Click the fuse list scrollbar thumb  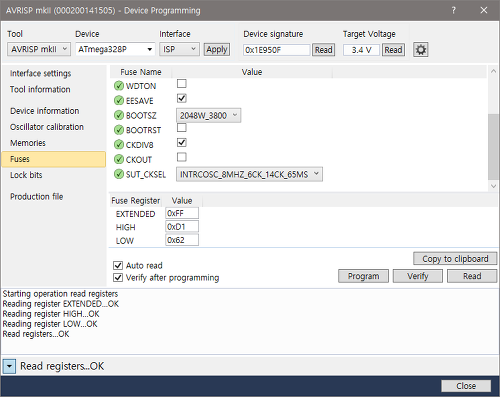click(x=493, y=147)
